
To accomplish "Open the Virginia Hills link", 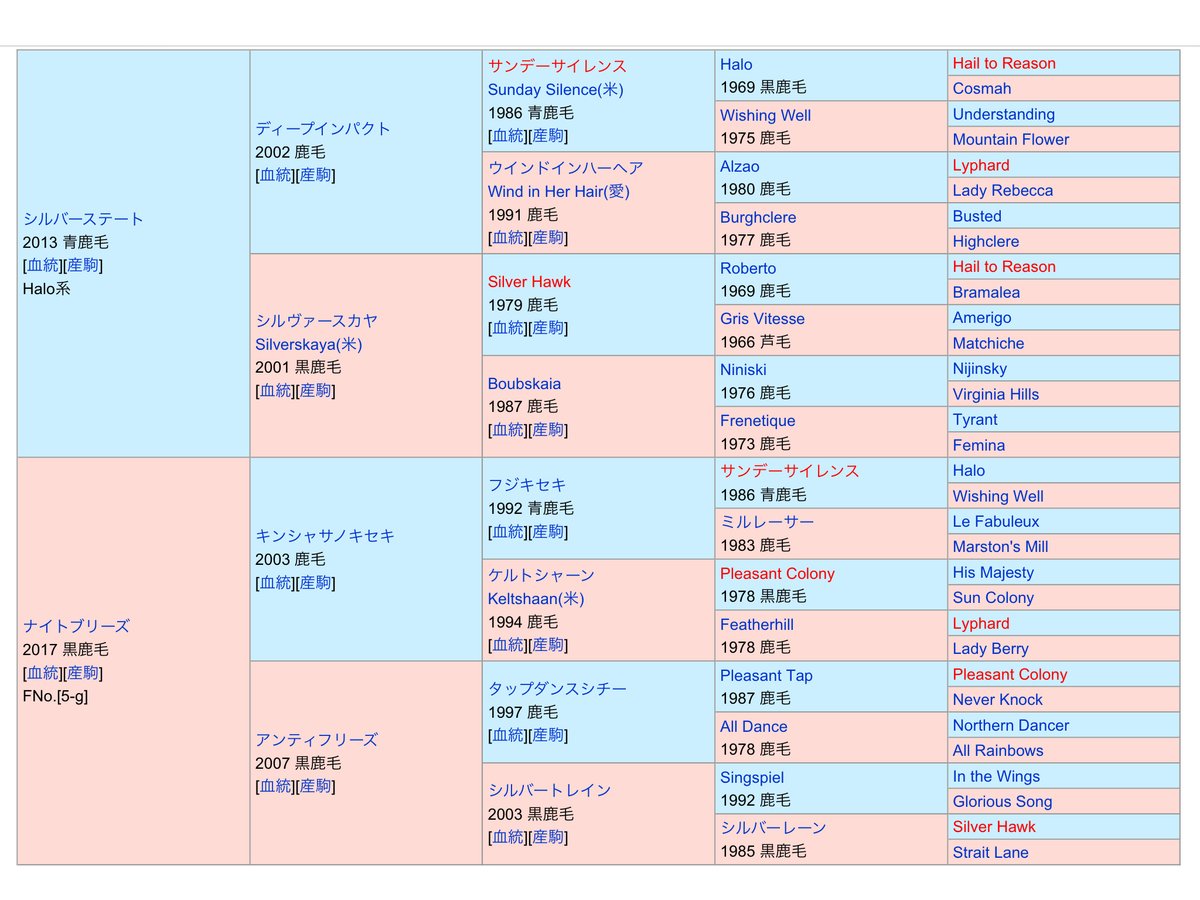I will pyautogui.click(x=995, y=394).
